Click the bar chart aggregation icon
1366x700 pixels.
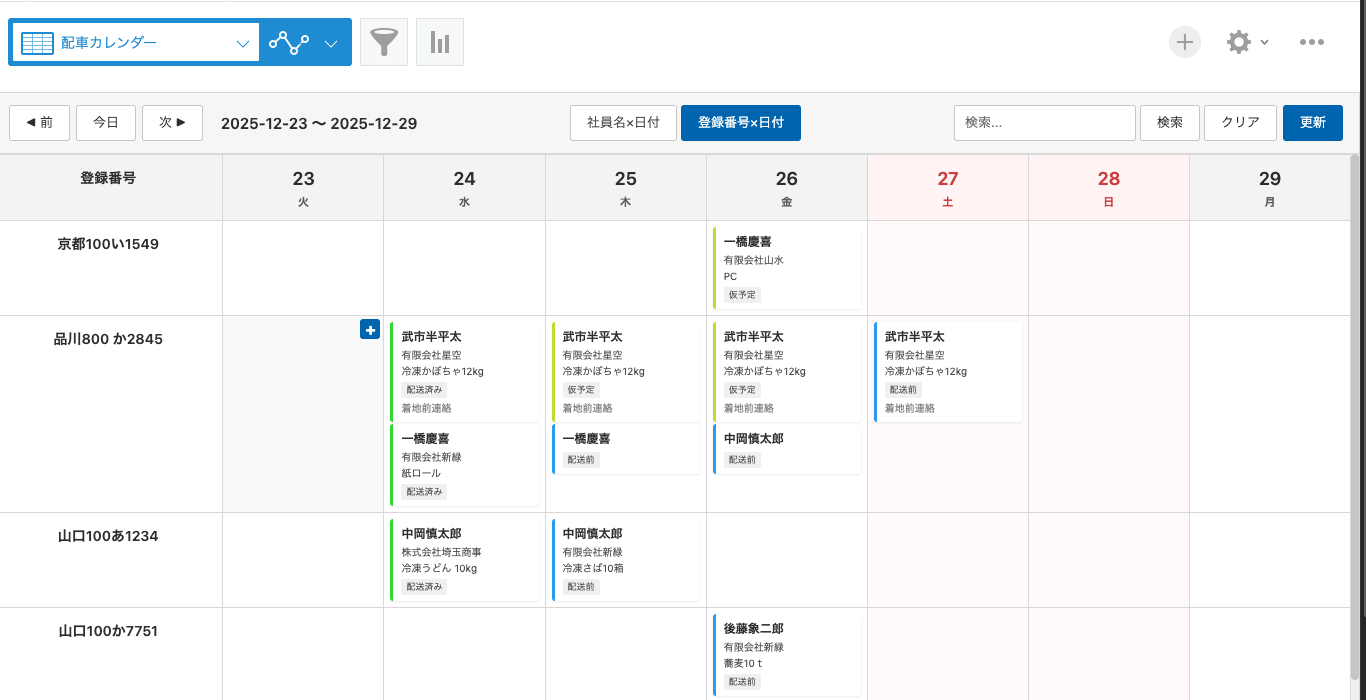(440, 42)
